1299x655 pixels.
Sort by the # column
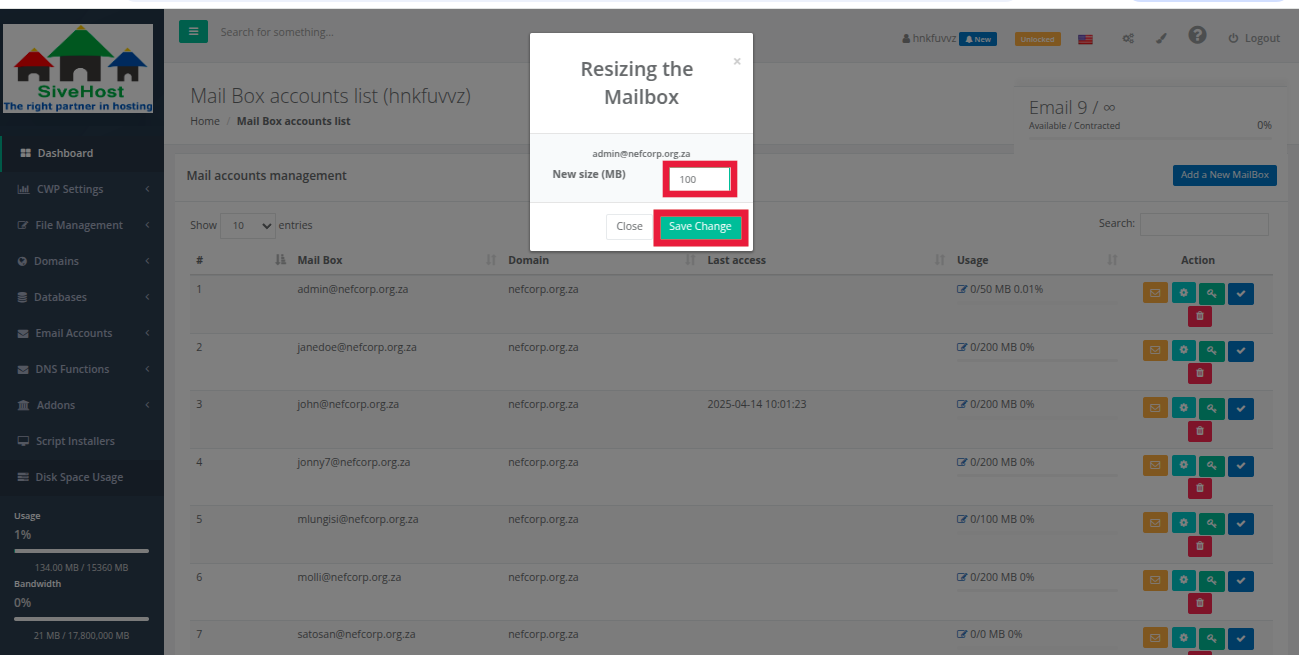pyautogui.click(x=240, y=260)
